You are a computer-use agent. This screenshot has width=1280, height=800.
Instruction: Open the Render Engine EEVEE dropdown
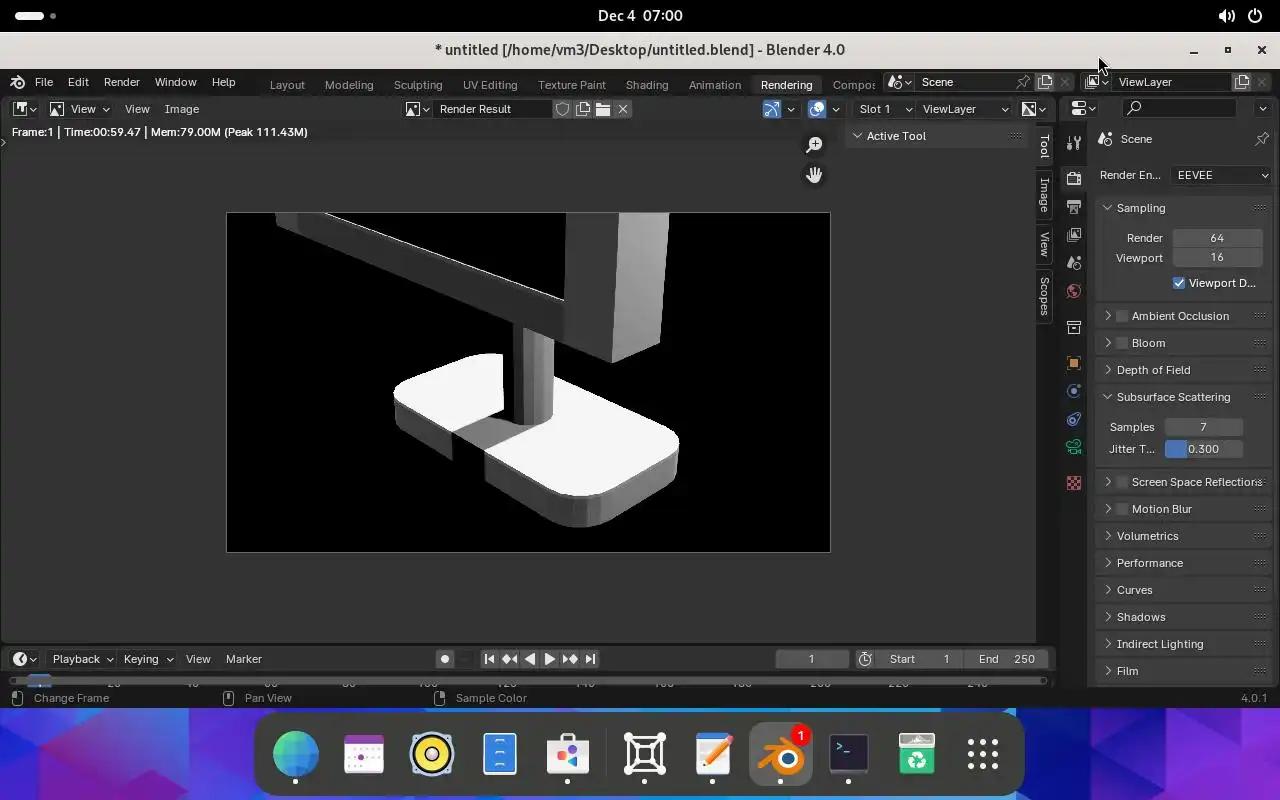(1221, 175)
